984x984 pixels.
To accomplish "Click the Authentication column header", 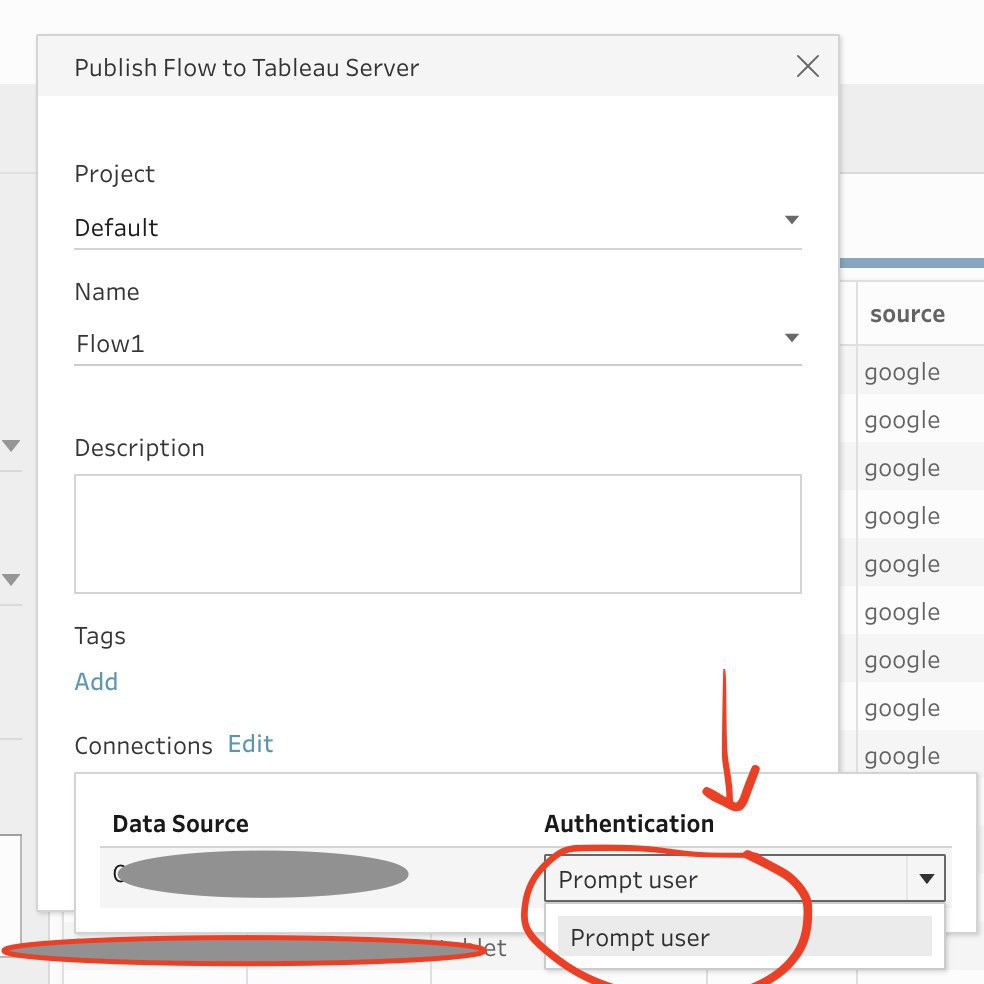I will (629, 824).
